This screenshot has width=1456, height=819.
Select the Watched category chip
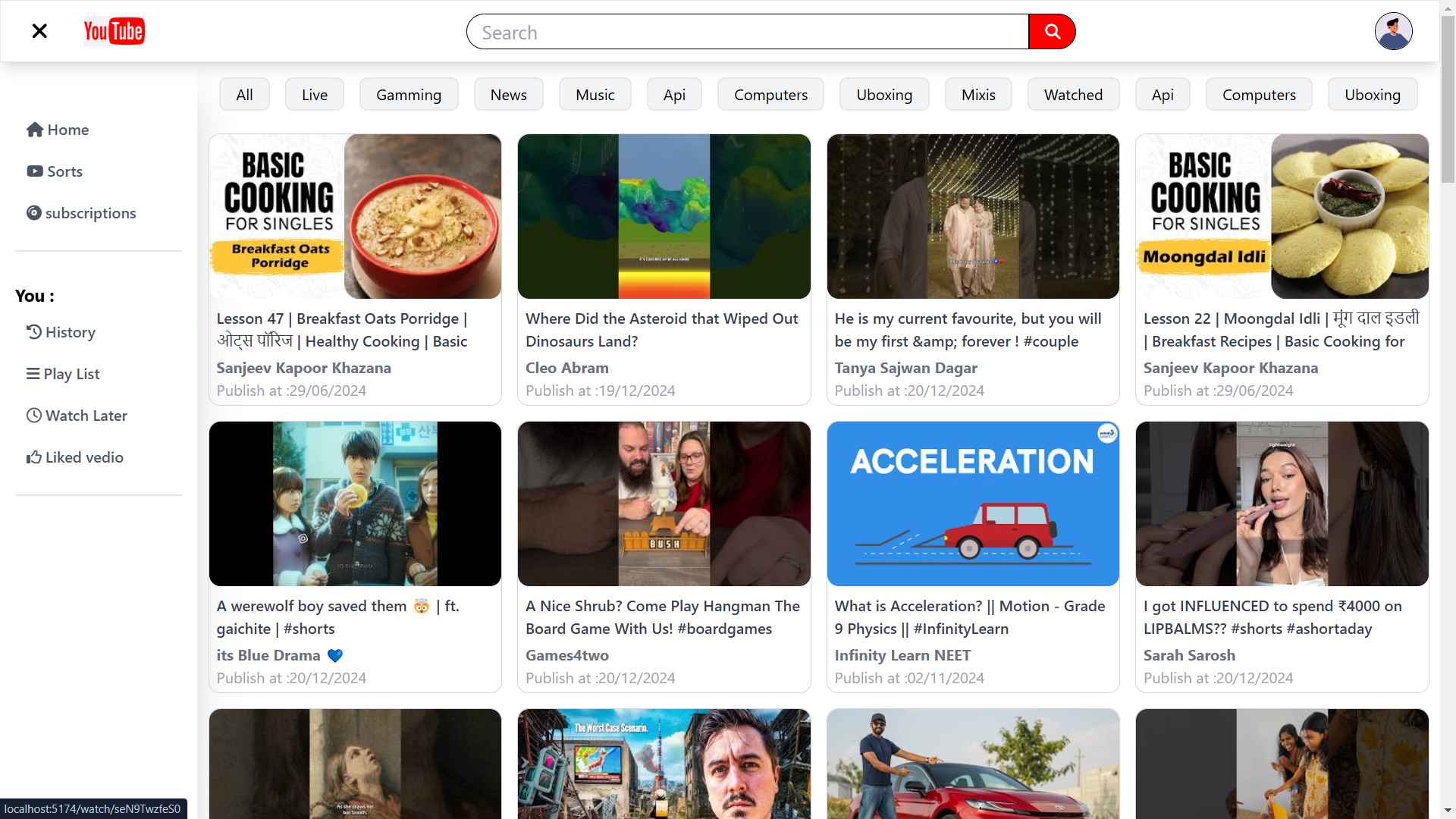click(x=1074, y=95)
